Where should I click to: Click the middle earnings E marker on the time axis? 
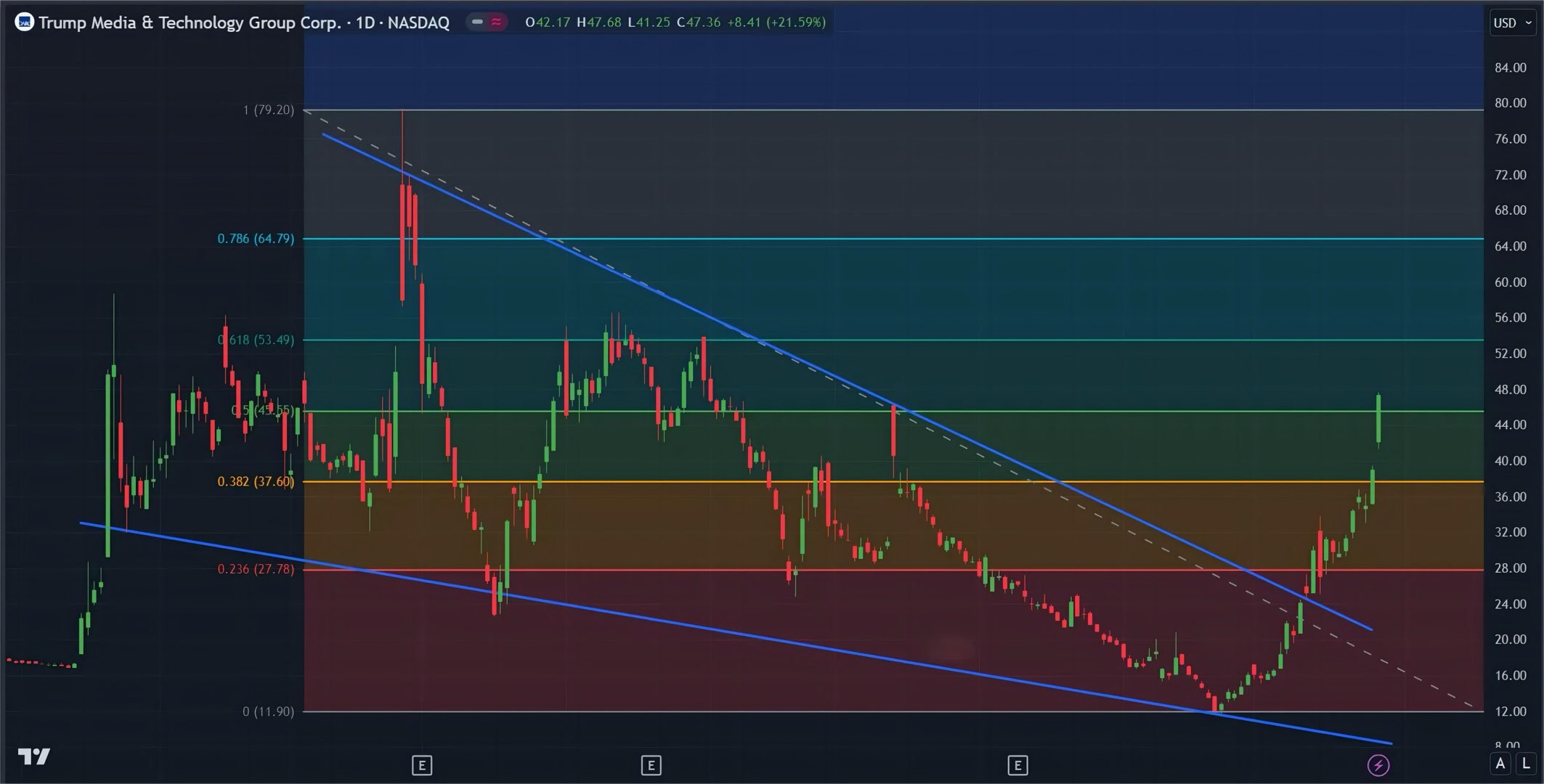click(651, 764)
